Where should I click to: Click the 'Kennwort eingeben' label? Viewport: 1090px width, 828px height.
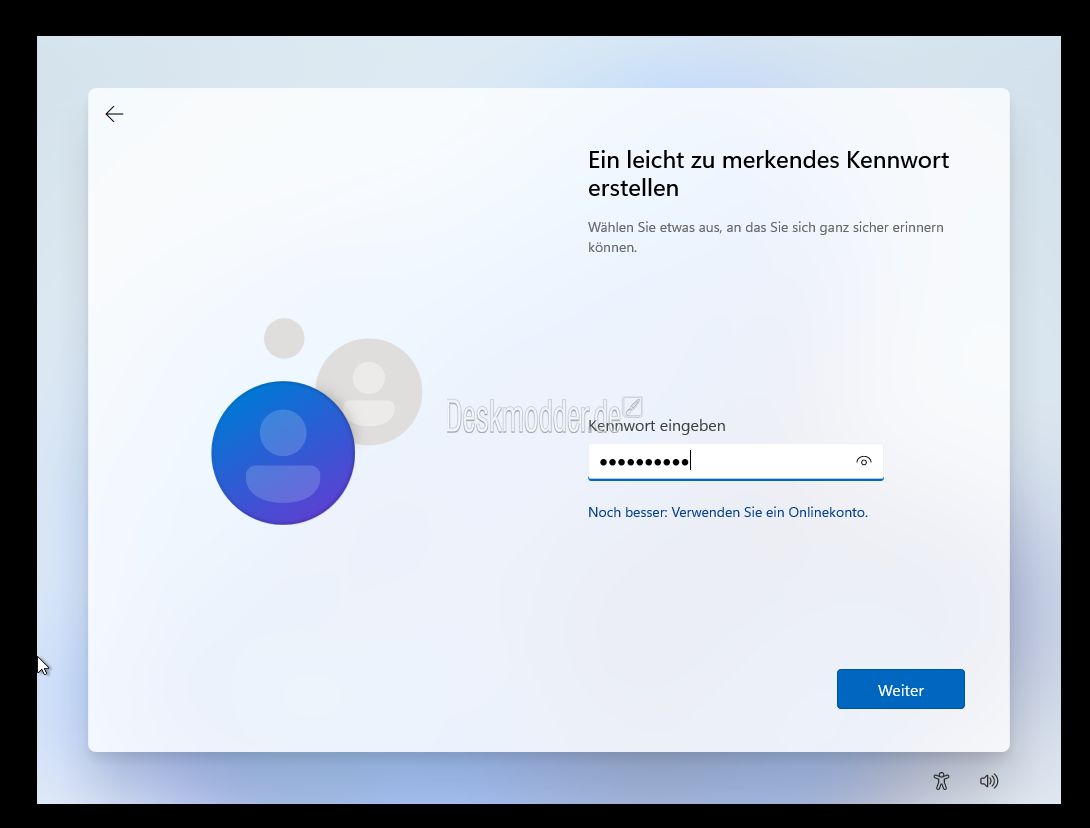657,425
